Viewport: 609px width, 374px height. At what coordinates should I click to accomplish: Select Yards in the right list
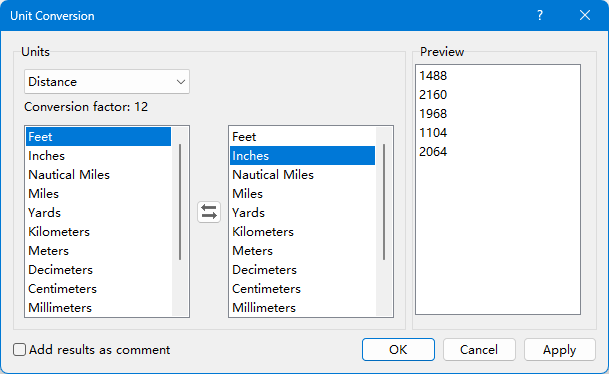[x=303, y=213]
